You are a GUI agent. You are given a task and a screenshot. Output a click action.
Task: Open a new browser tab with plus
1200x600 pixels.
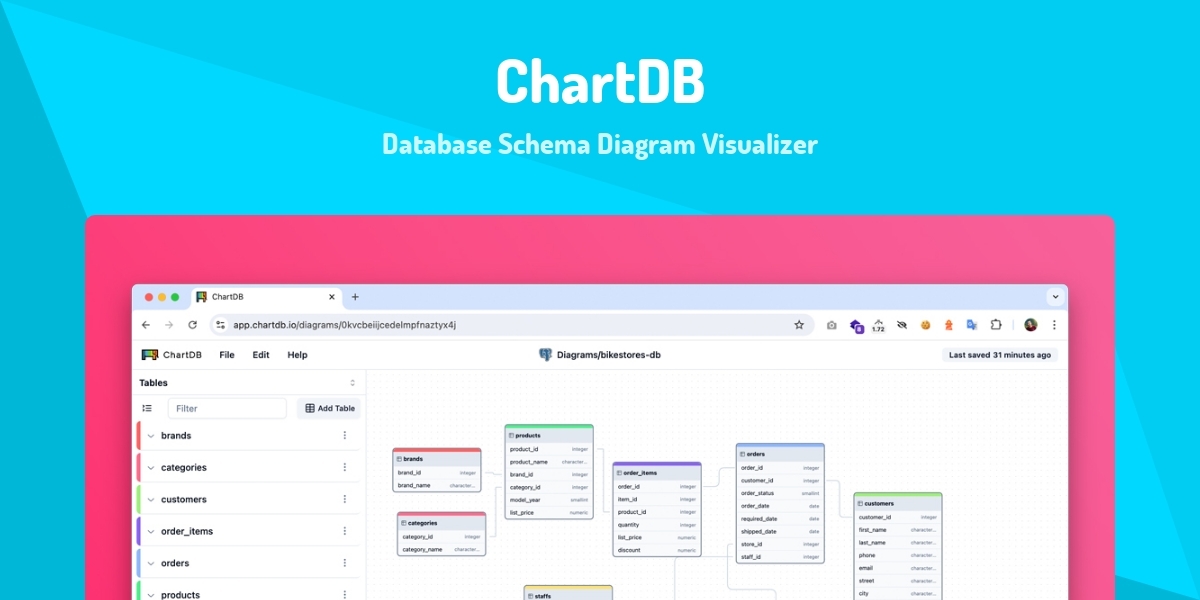point(355,297)
